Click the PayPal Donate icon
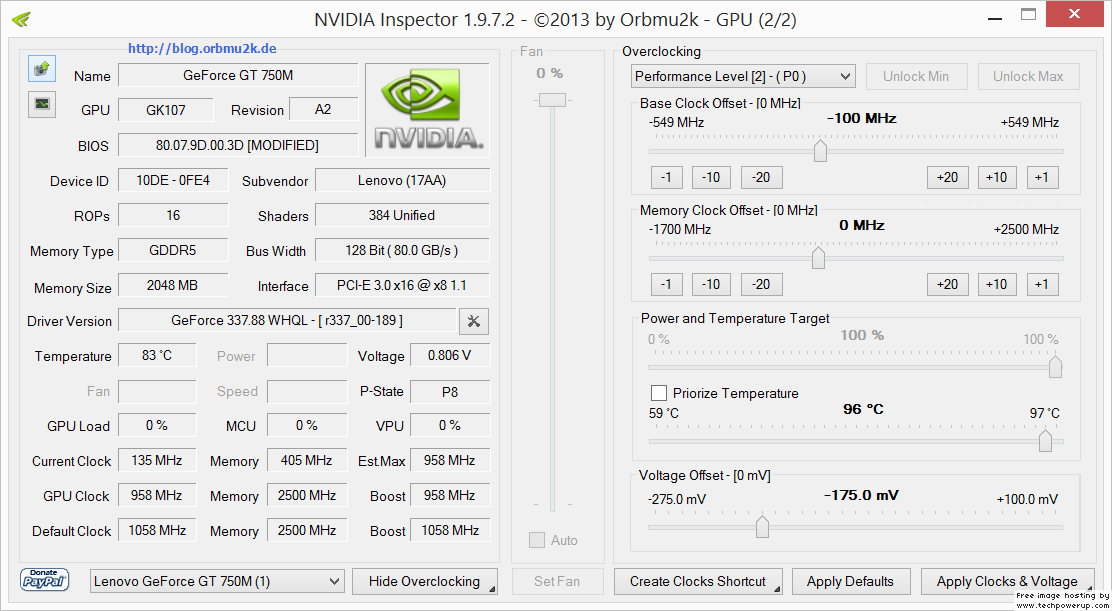 tap(45, 580)
